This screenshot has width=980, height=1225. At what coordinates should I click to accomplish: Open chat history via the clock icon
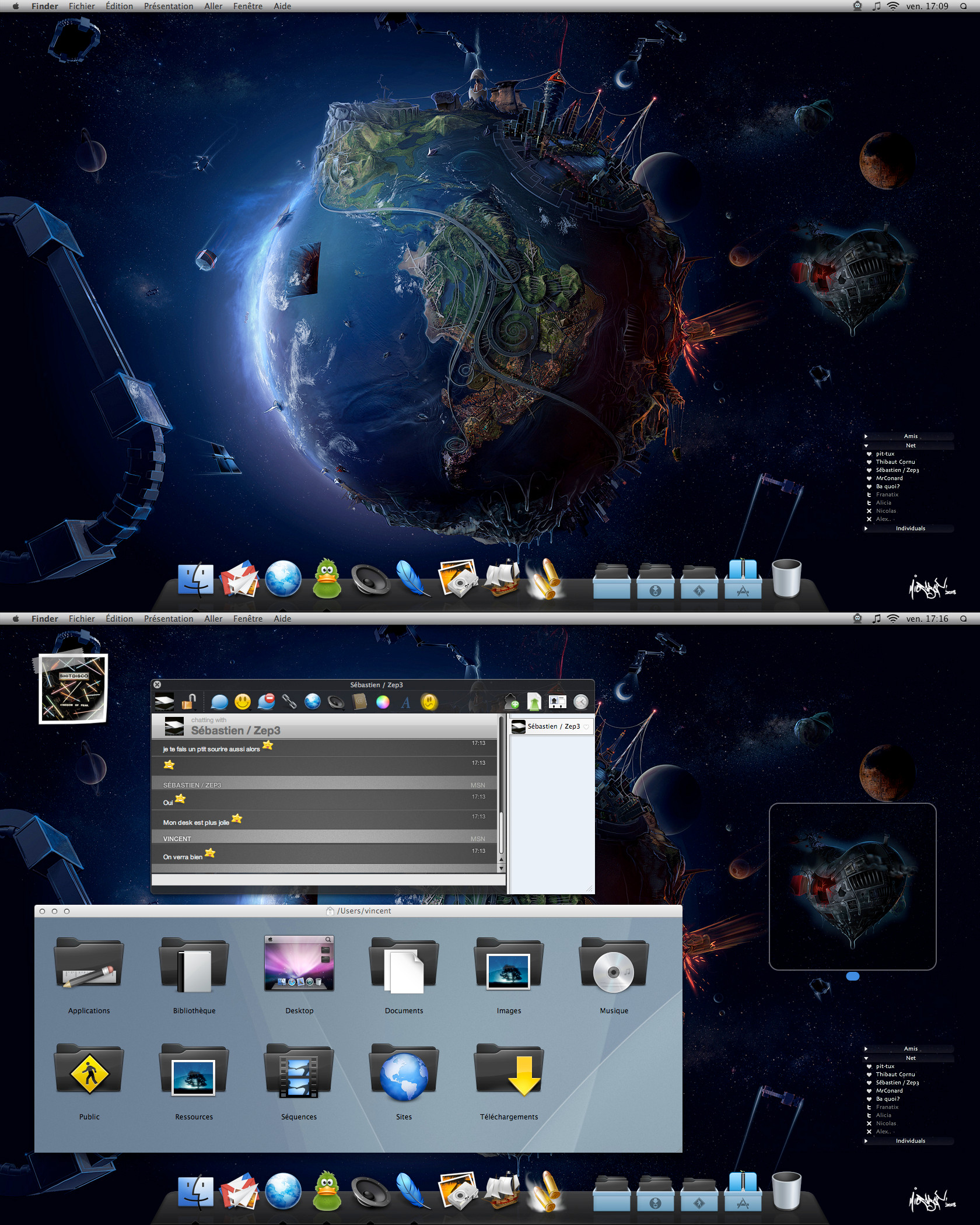click(581, 702)
